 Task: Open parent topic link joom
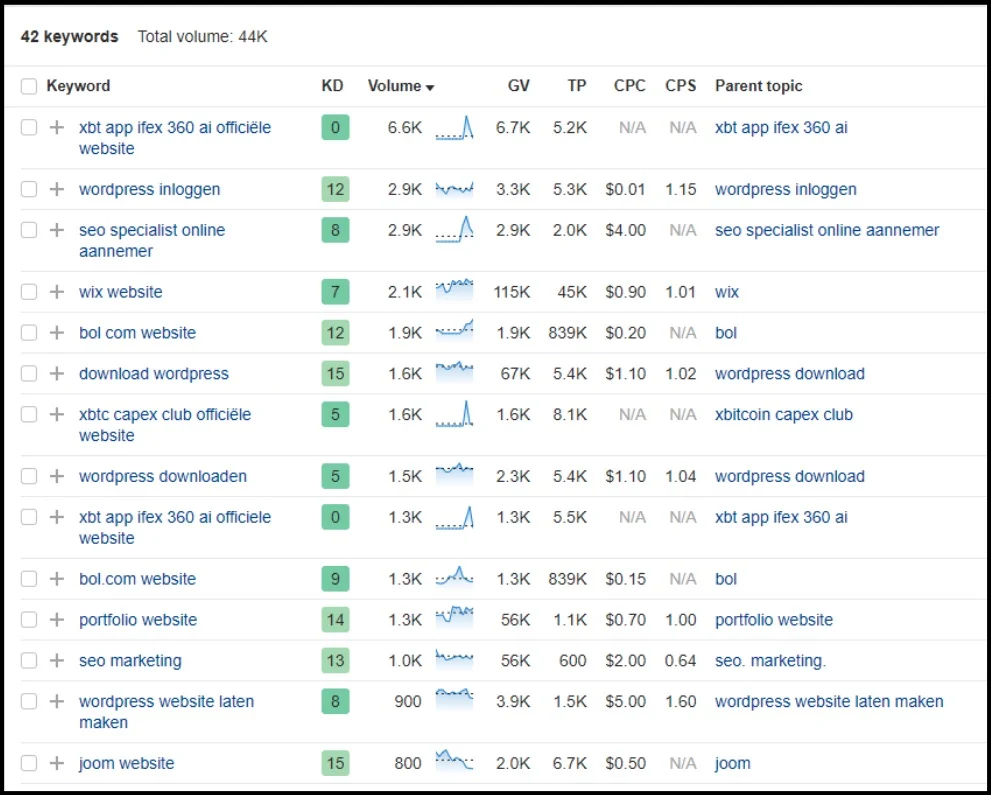(x=733, y=763)
